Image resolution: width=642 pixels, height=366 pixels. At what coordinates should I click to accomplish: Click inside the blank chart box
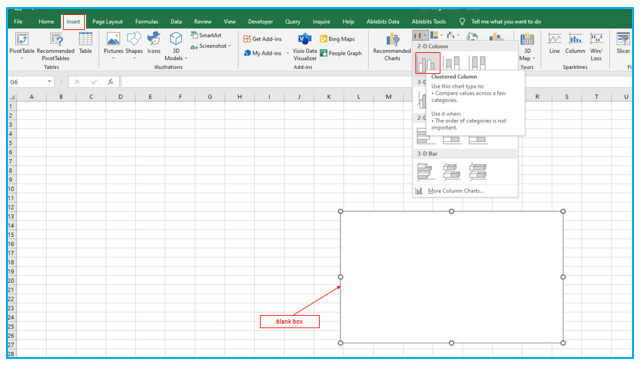452,277
